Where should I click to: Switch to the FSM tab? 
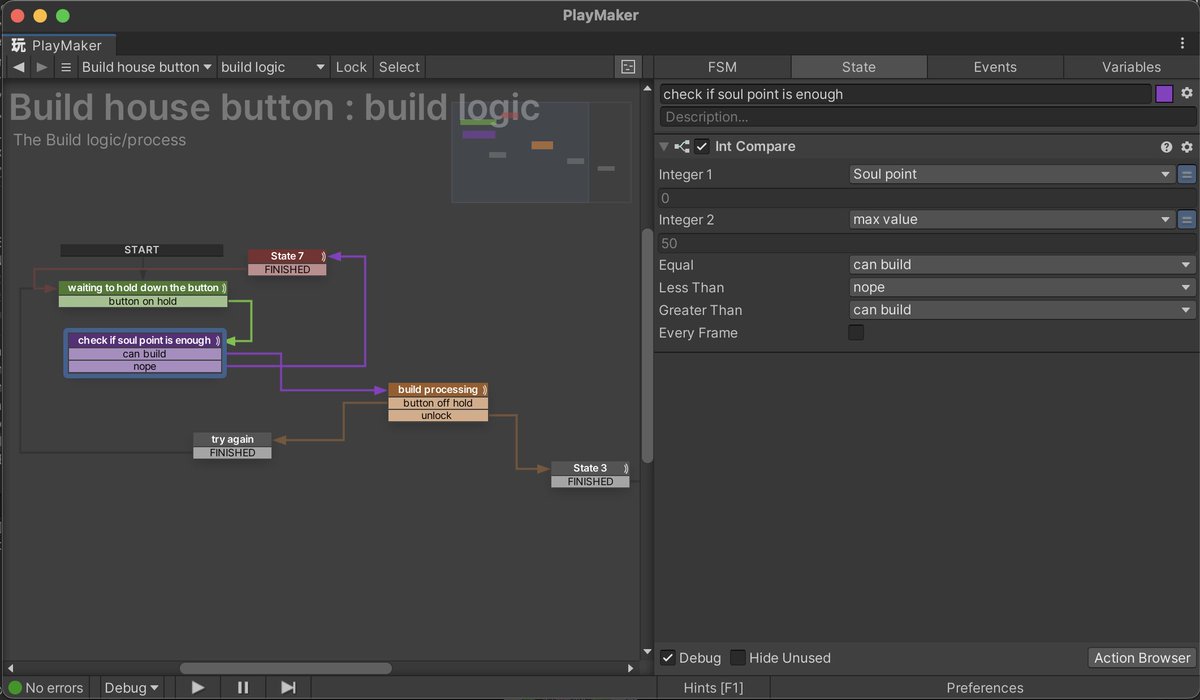click(x=722, y=67)
